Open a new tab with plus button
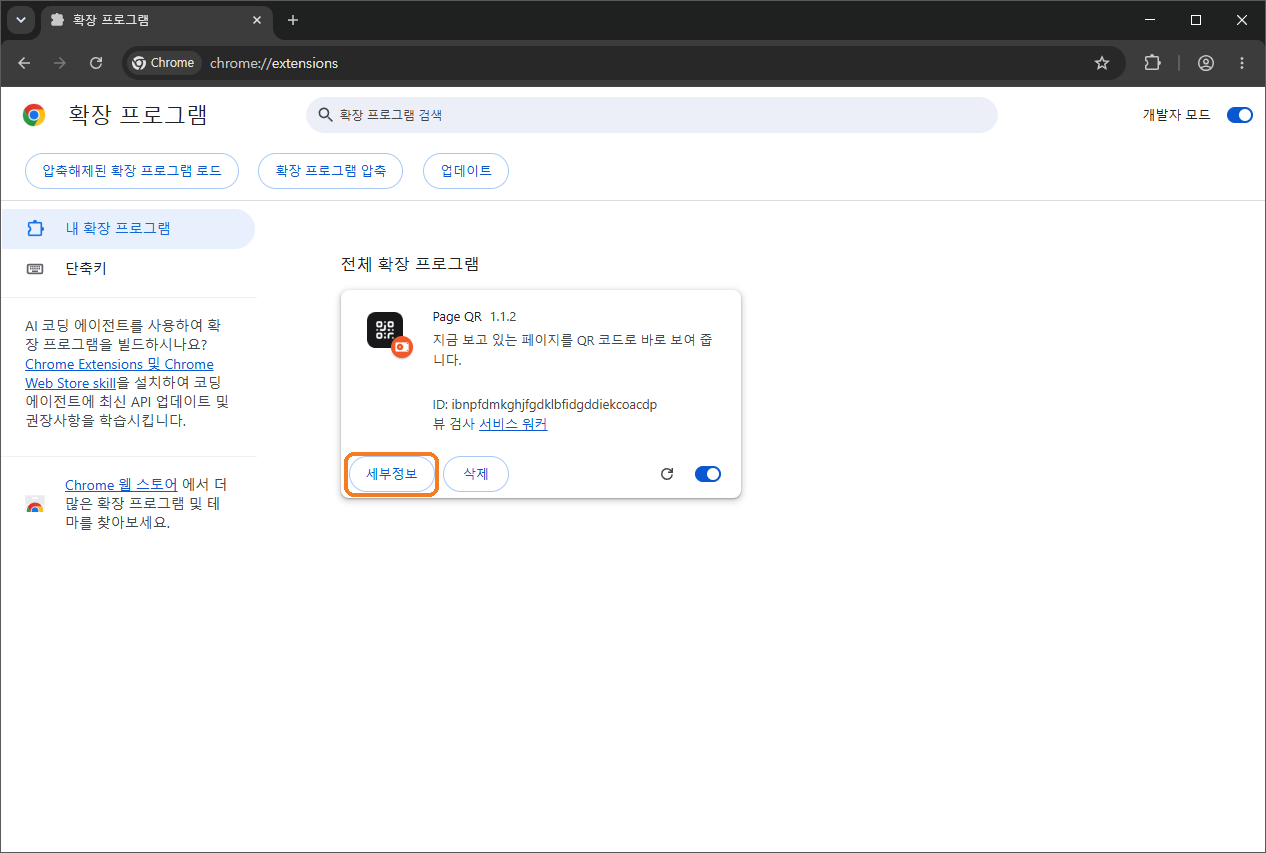 [x=293, y=20]
